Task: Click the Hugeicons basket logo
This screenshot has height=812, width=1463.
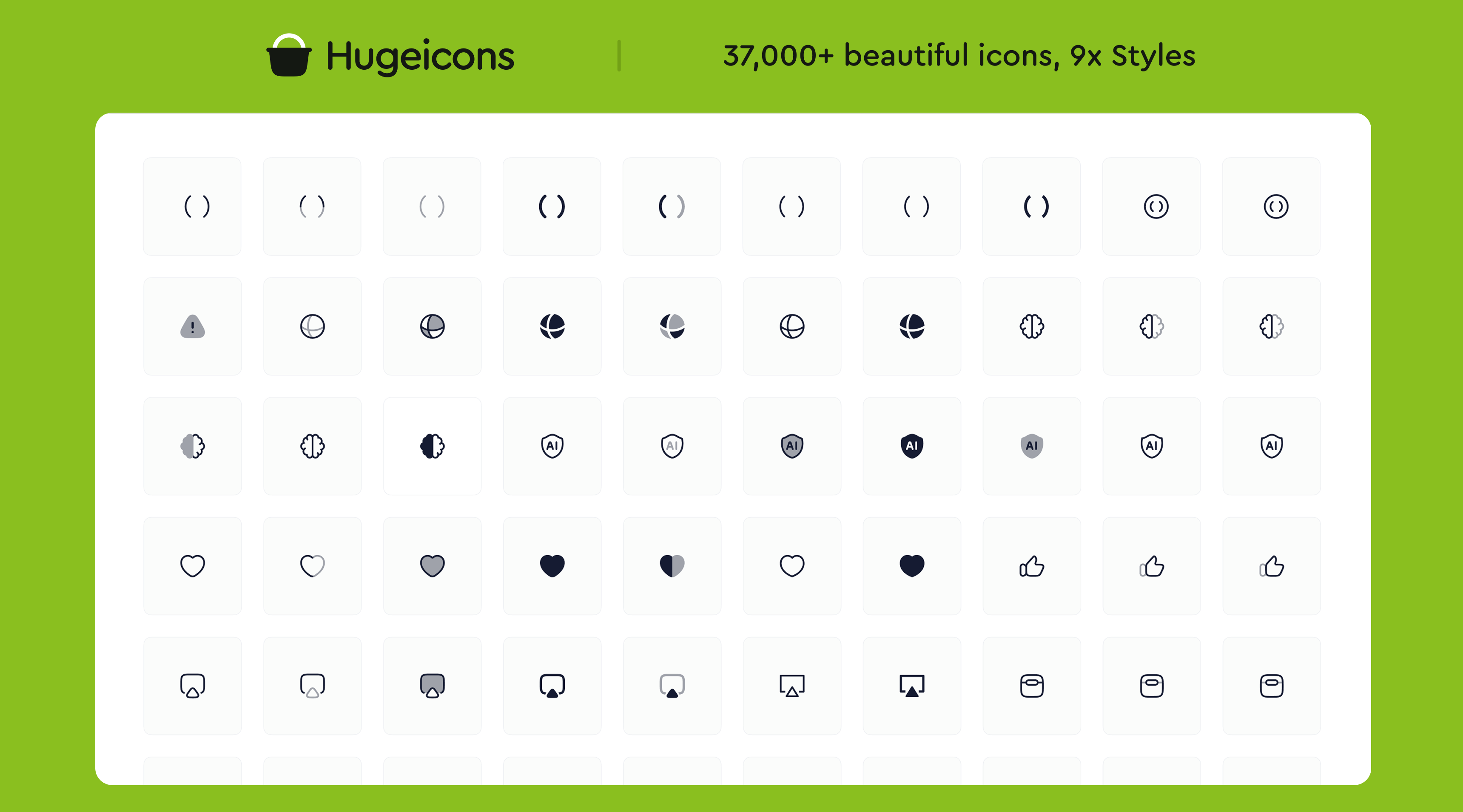Action: [x=289, y=55]
